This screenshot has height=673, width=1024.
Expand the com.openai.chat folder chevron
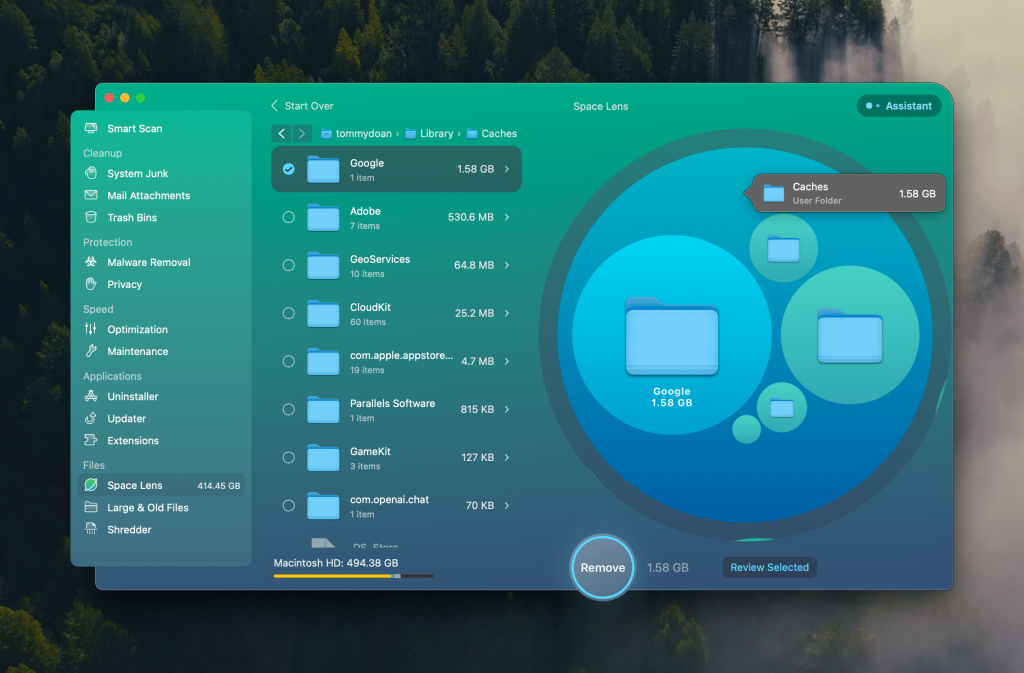tap(507, 505)
